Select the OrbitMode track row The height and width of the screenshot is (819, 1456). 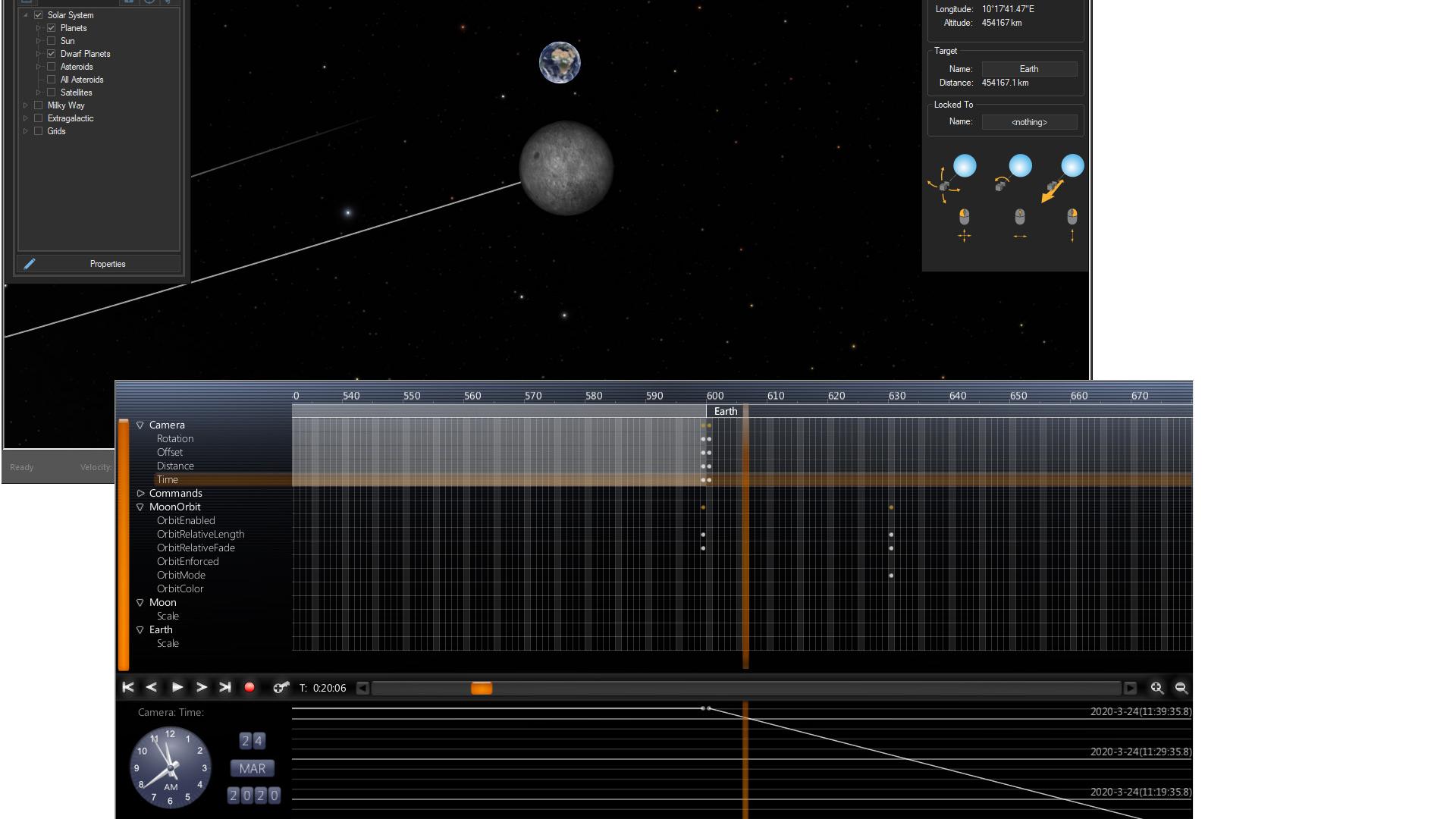tap(181, 576)
